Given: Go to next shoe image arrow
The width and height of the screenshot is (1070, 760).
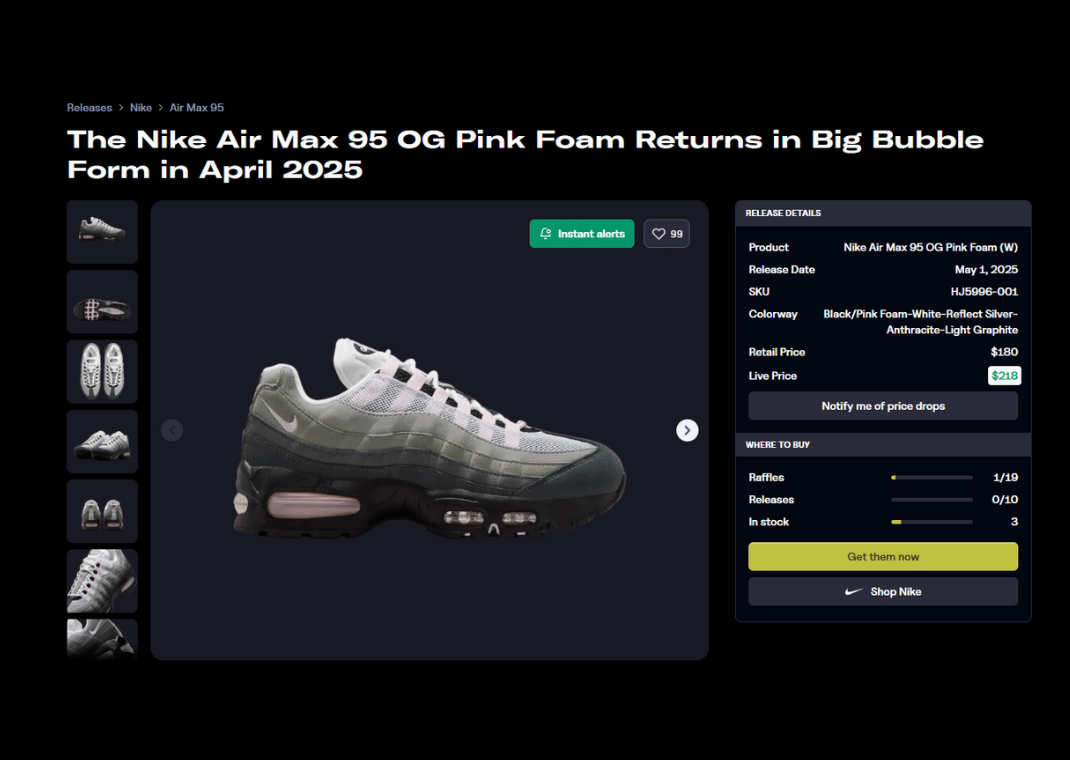Looking at the screenshot, I should pos(687,430).
